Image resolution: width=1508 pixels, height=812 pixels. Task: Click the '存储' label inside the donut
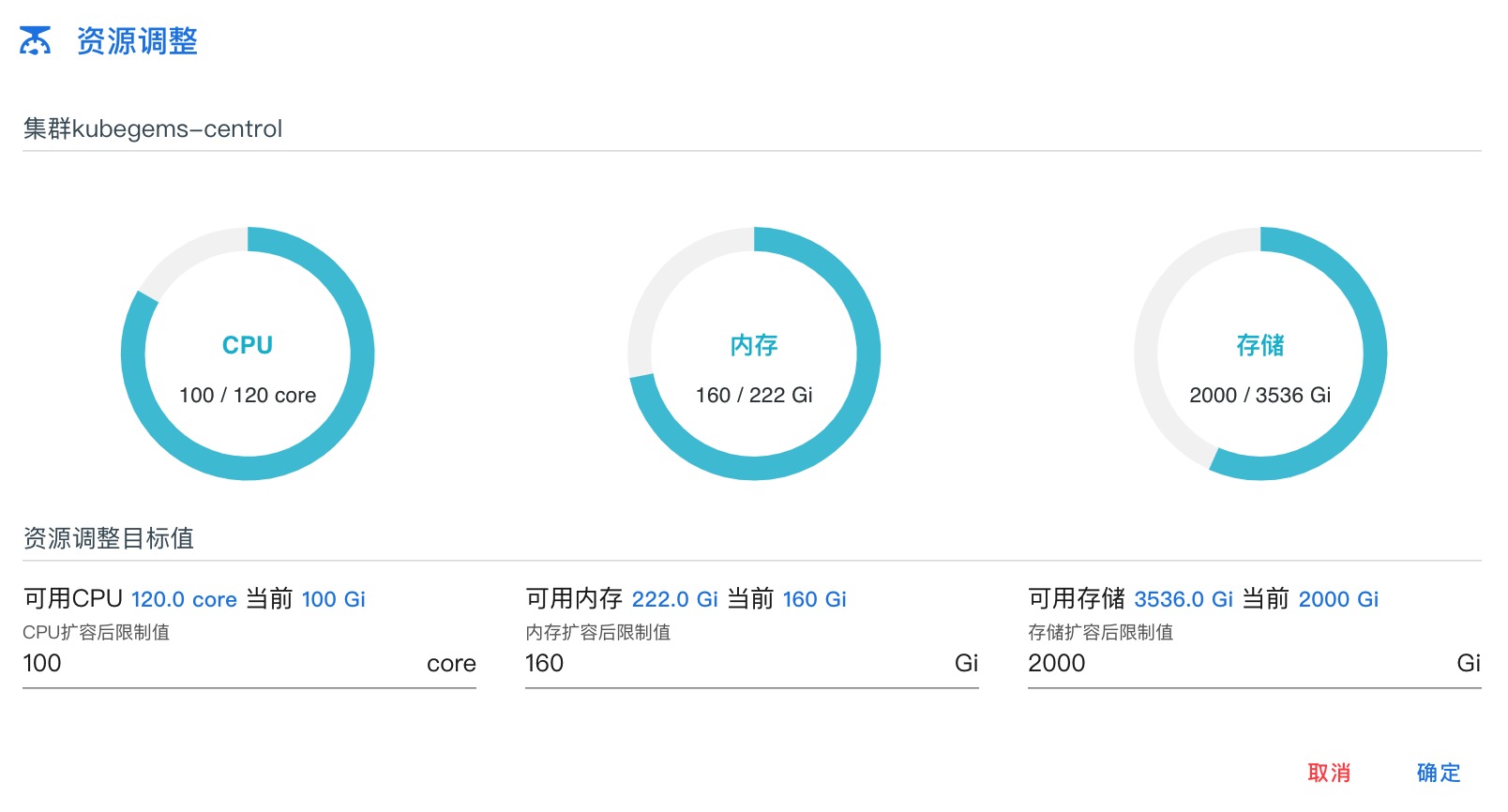(1260, 345)
